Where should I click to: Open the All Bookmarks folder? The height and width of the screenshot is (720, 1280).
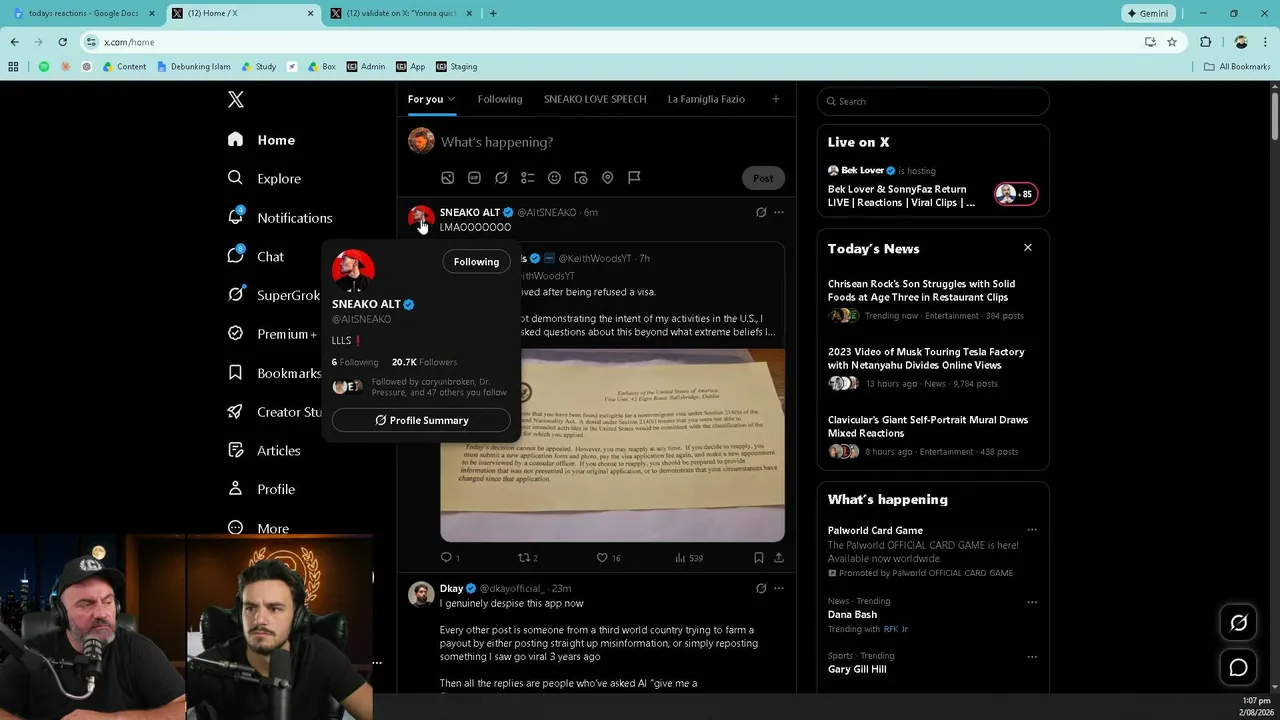click(1237, 67)
